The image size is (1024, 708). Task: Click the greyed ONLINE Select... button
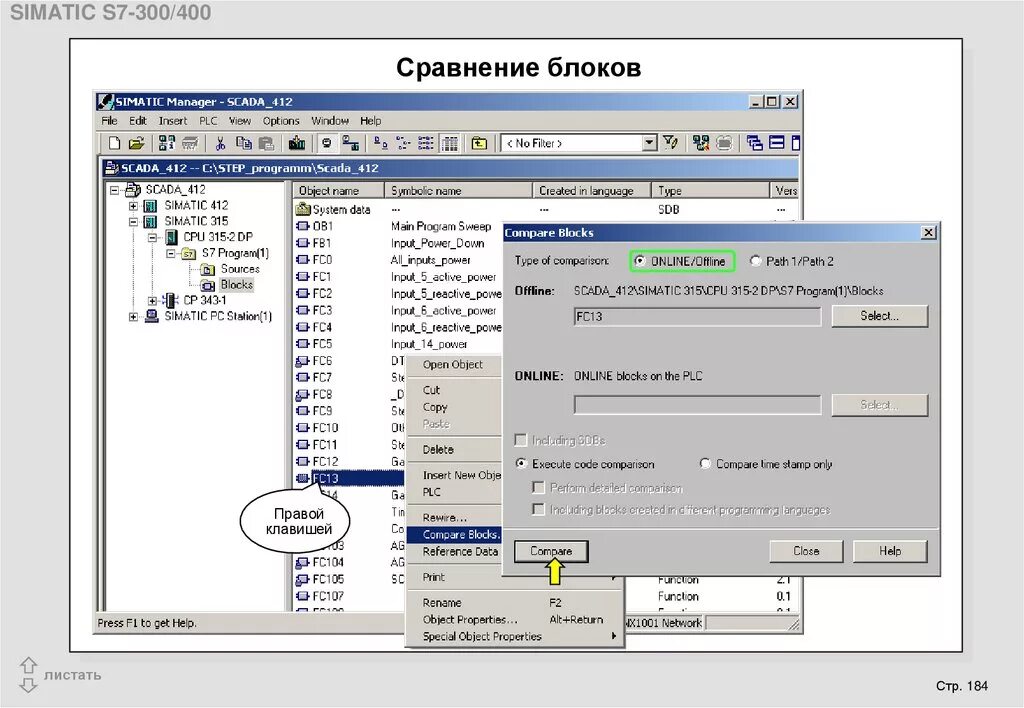pos(880,405)
